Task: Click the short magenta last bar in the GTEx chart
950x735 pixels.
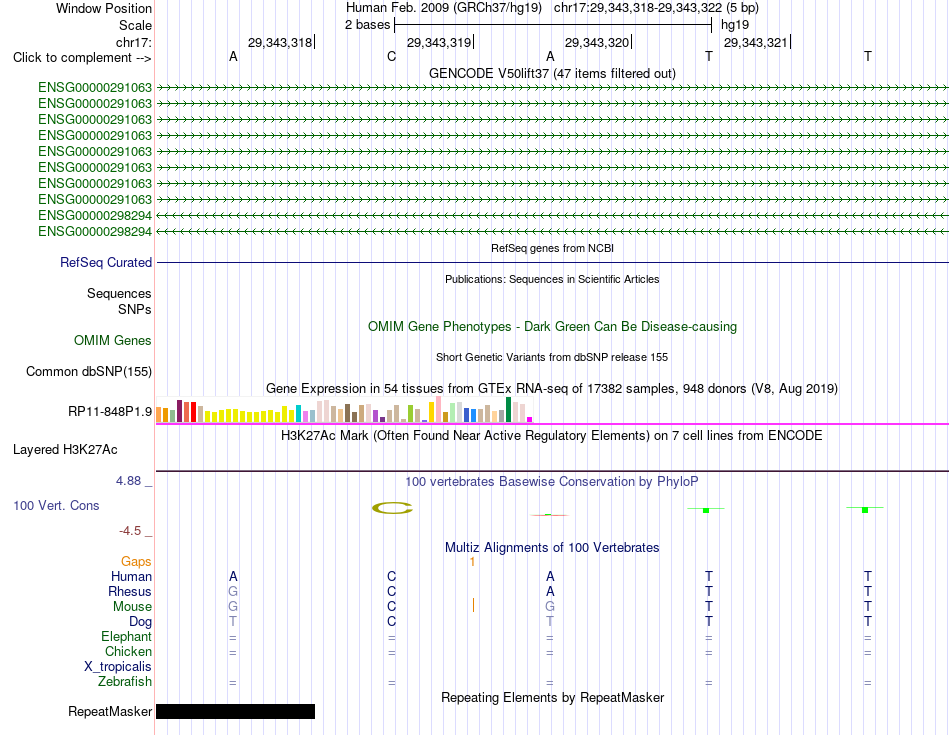Action: pyautogui.click(x=530, y=419)
